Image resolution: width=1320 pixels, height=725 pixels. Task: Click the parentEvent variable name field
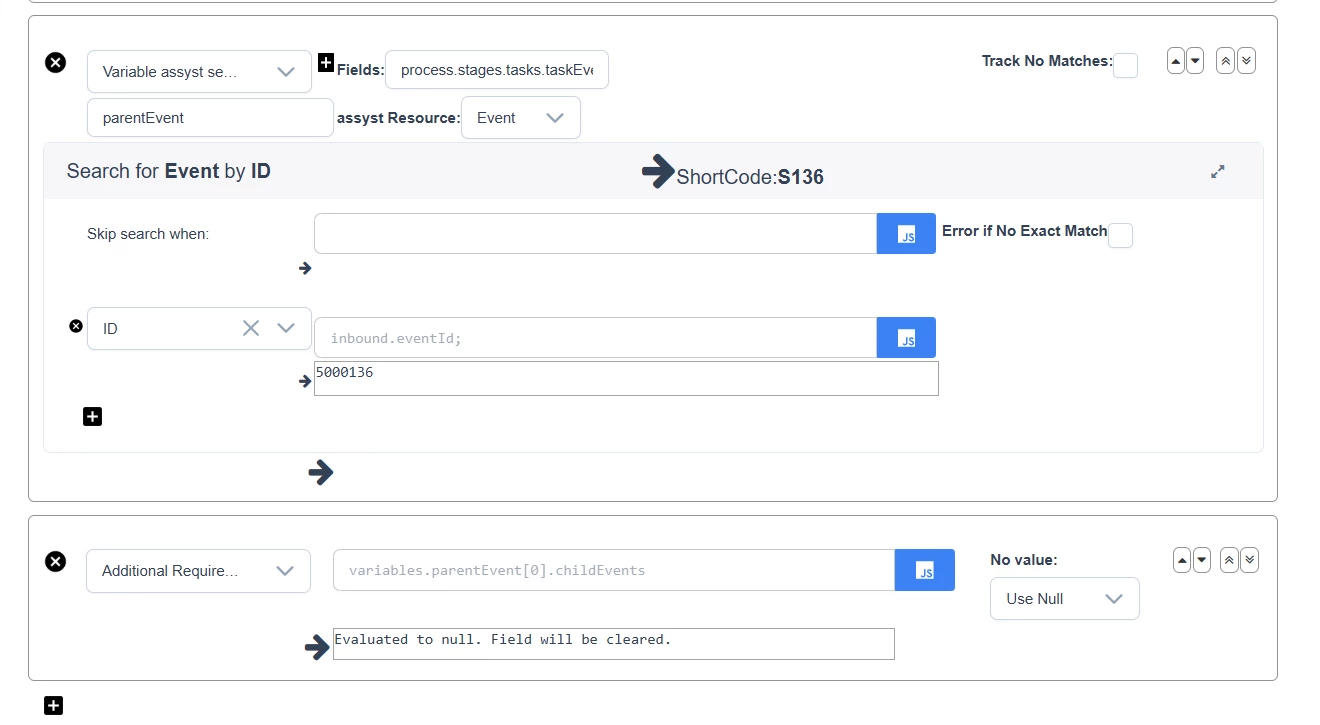tap(210, 118)
